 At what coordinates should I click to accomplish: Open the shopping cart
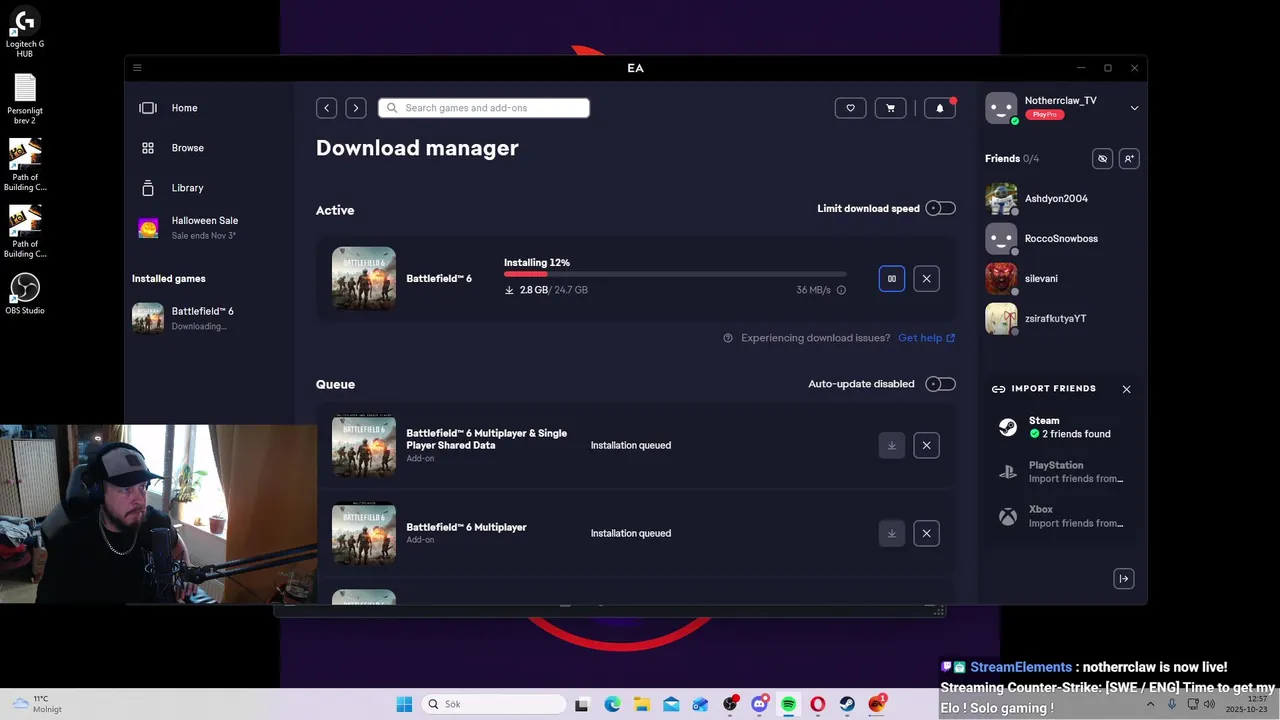tap(890, 108)
